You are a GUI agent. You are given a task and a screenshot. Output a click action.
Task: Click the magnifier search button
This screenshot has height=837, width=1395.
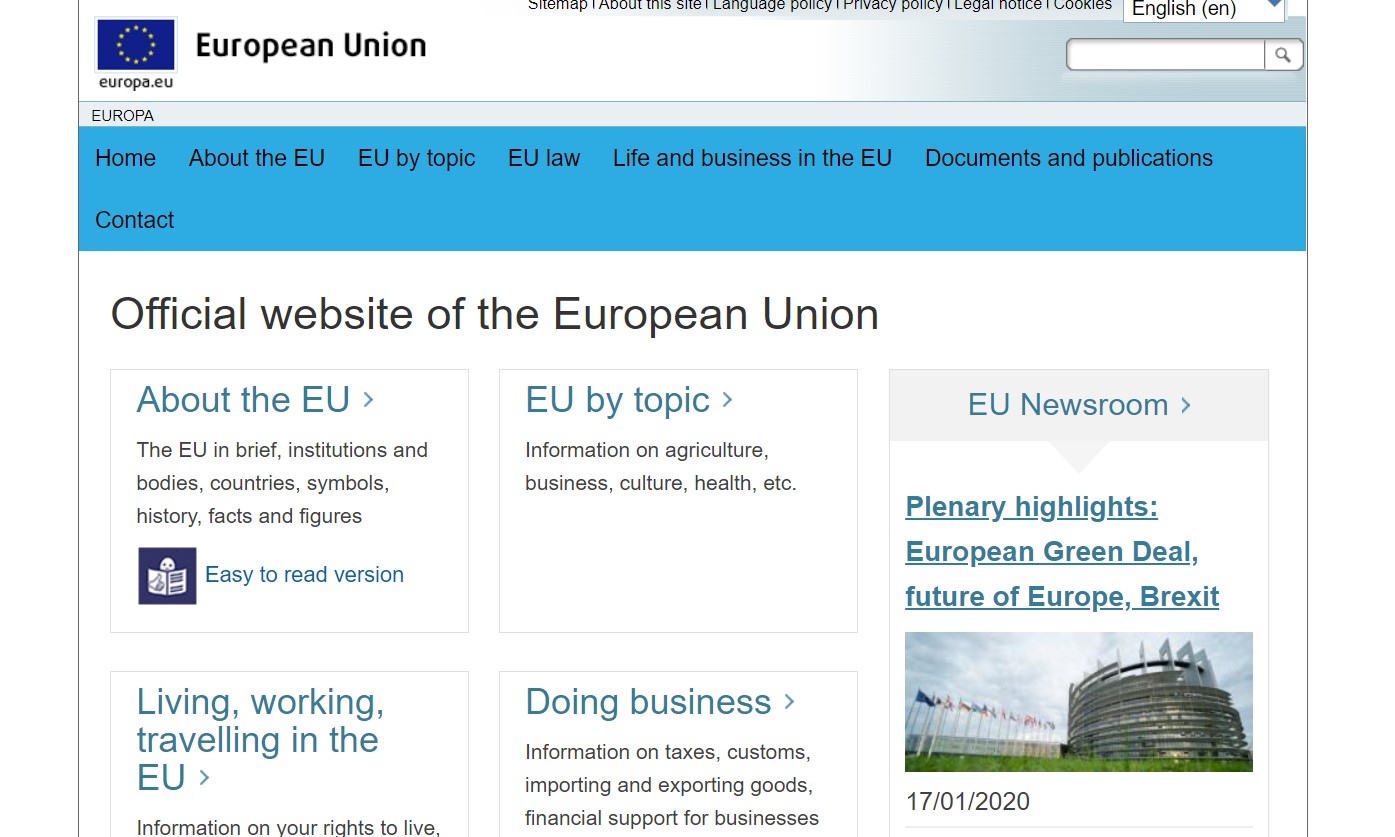point(1283,55)
